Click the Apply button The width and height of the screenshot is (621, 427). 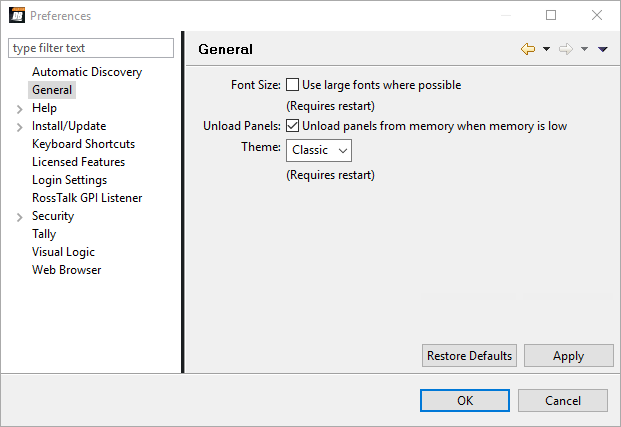pyautogui.click(x=568, y=356)
